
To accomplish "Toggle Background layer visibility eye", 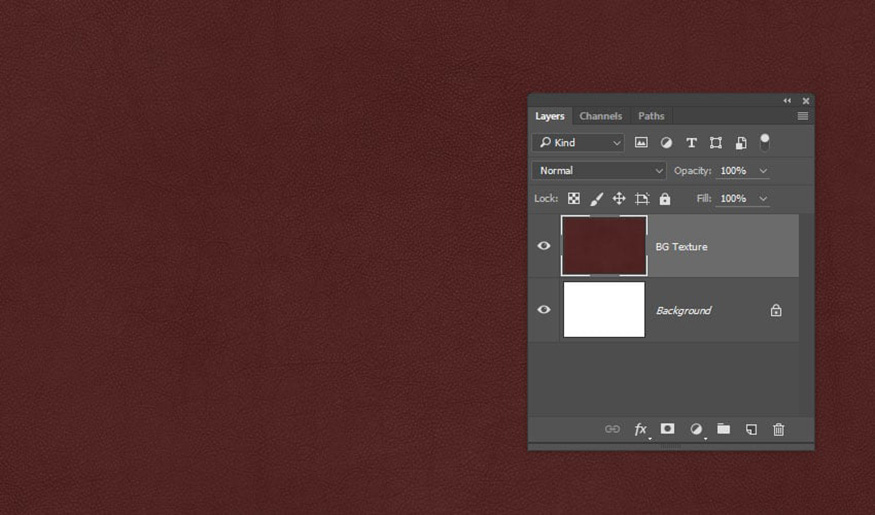I will (x=544, y=310).
